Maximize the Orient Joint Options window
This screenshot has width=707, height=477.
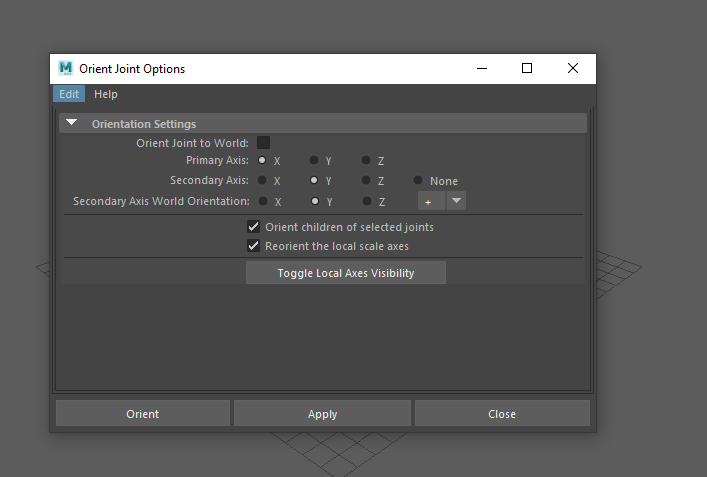click(527, 69)
